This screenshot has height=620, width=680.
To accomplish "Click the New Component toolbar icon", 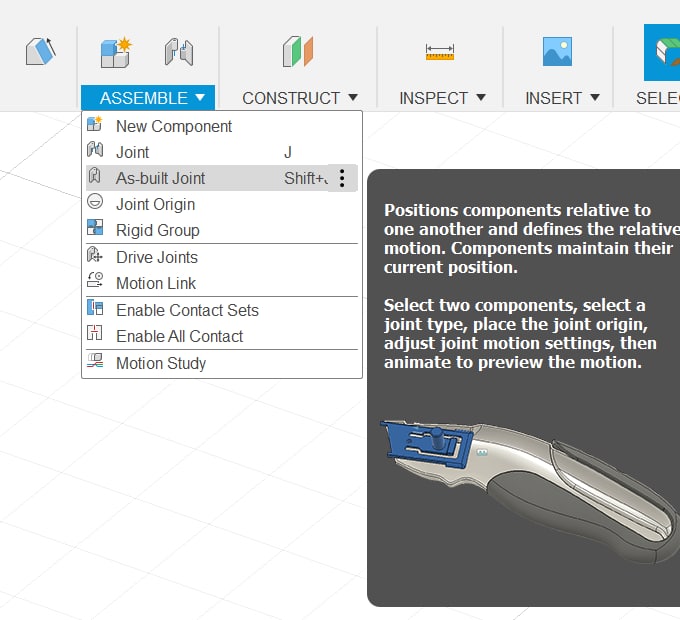I will 116,52.
